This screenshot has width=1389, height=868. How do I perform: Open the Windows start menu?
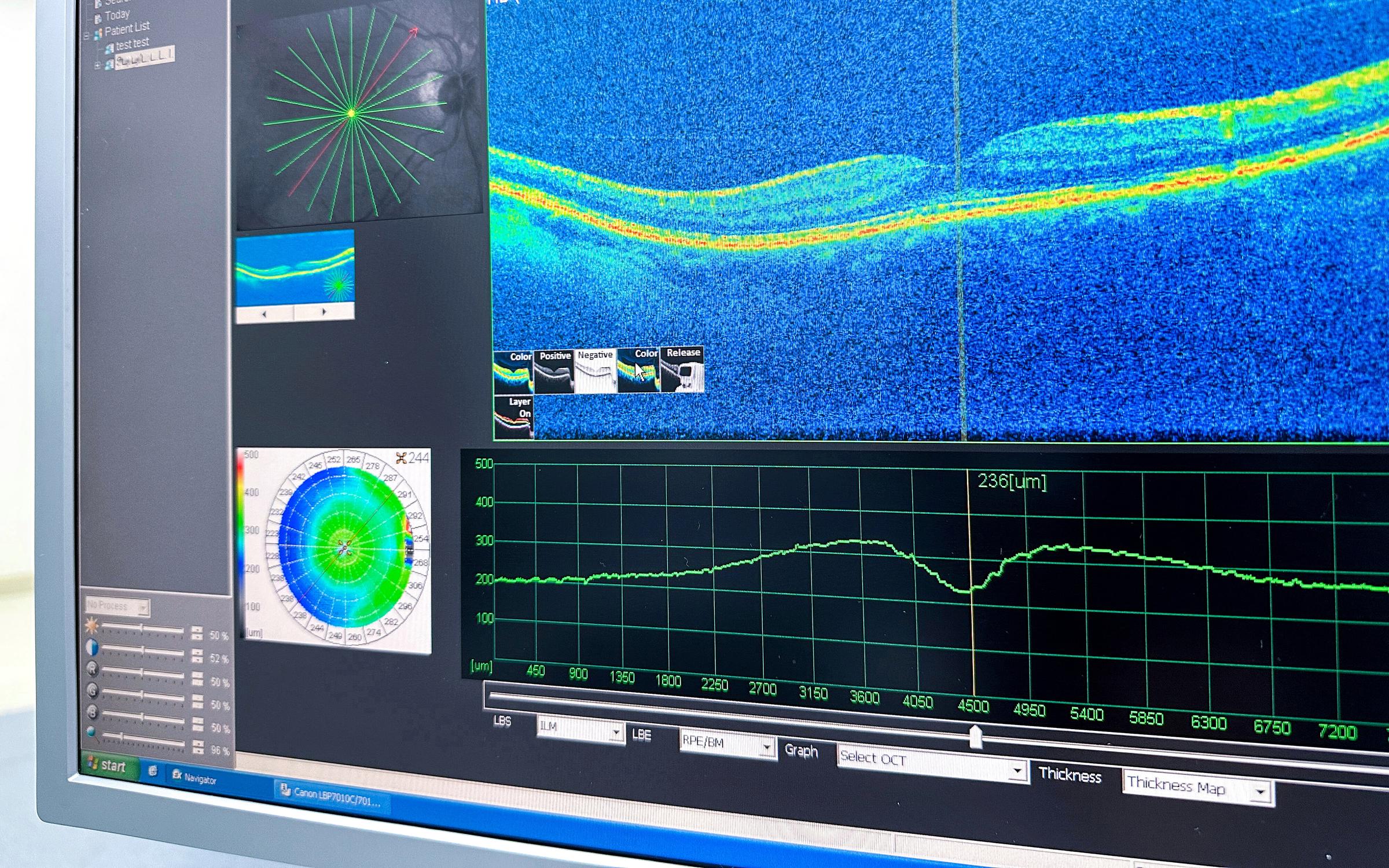tap(108, 766)
